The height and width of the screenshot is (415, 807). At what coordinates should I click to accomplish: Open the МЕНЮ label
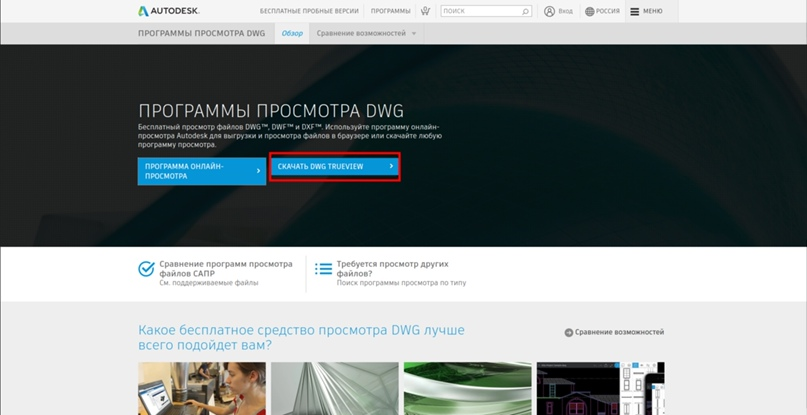pos(653,11)
